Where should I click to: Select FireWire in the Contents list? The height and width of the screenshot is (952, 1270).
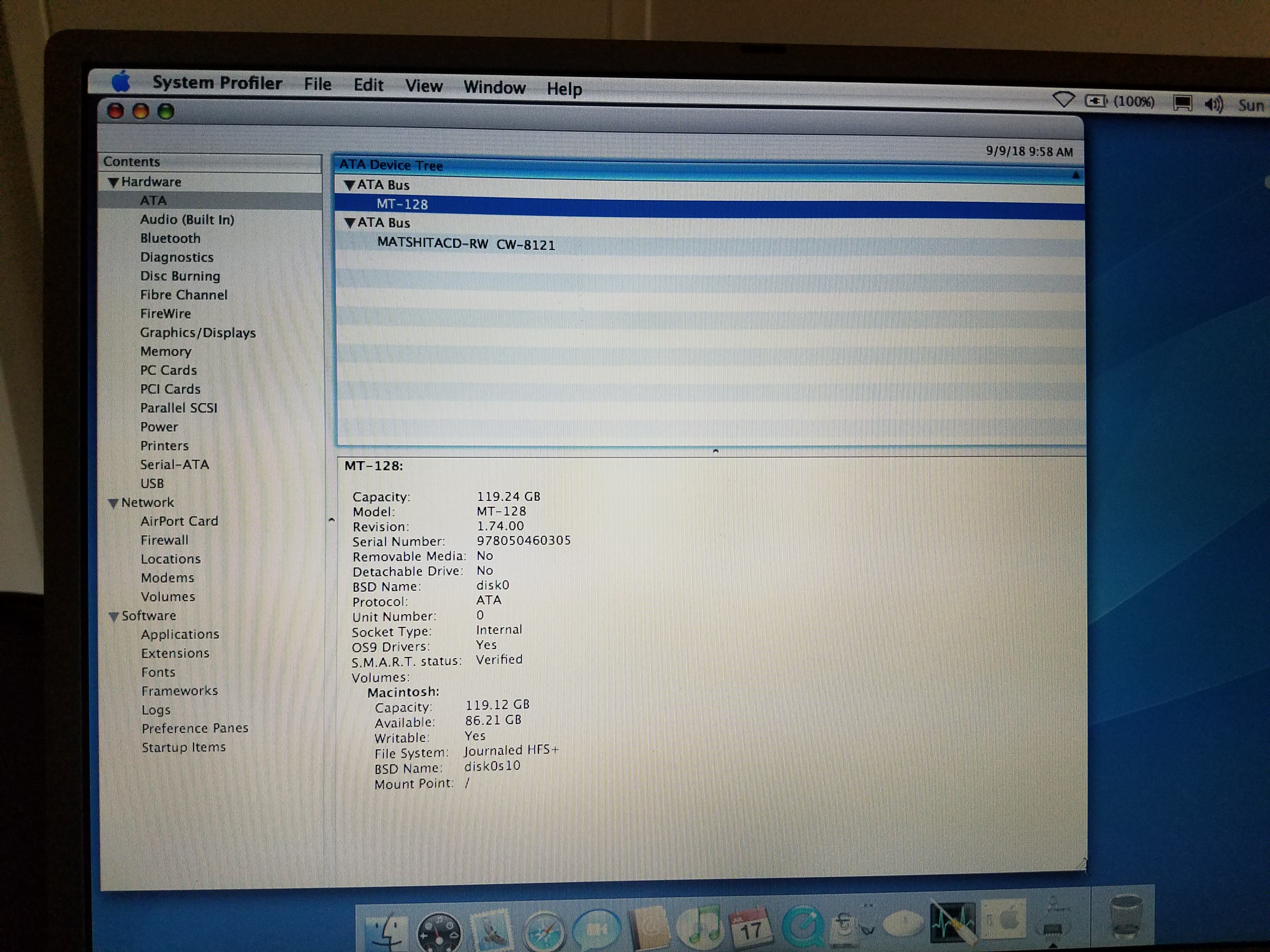tap(165, 314)
